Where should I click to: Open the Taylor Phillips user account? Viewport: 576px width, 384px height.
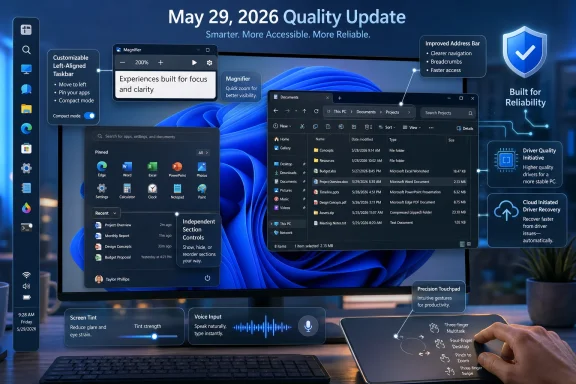tap(112, 279)
